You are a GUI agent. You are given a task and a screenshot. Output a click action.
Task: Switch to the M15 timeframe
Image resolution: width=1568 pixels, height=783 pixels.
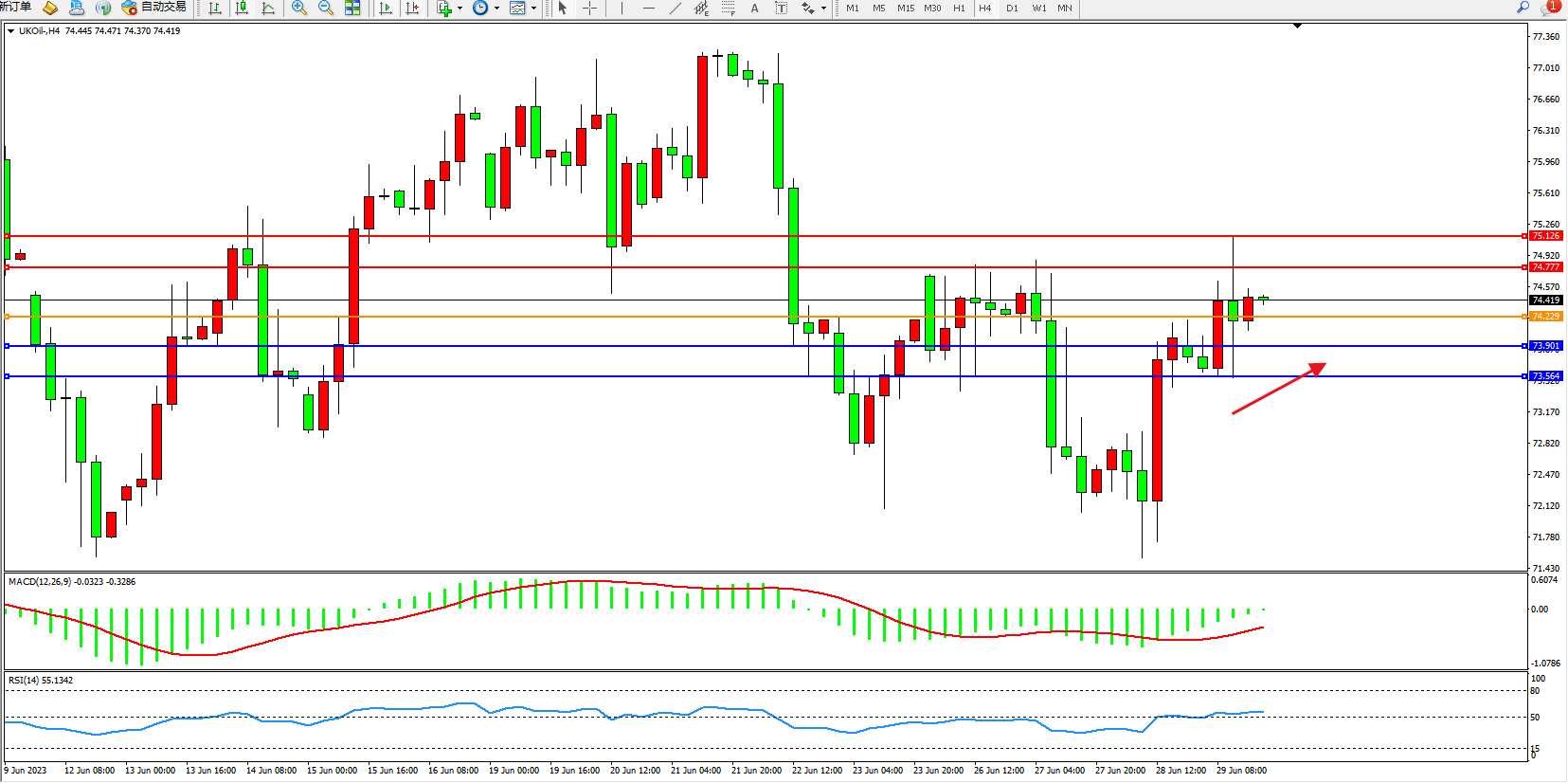906,8
